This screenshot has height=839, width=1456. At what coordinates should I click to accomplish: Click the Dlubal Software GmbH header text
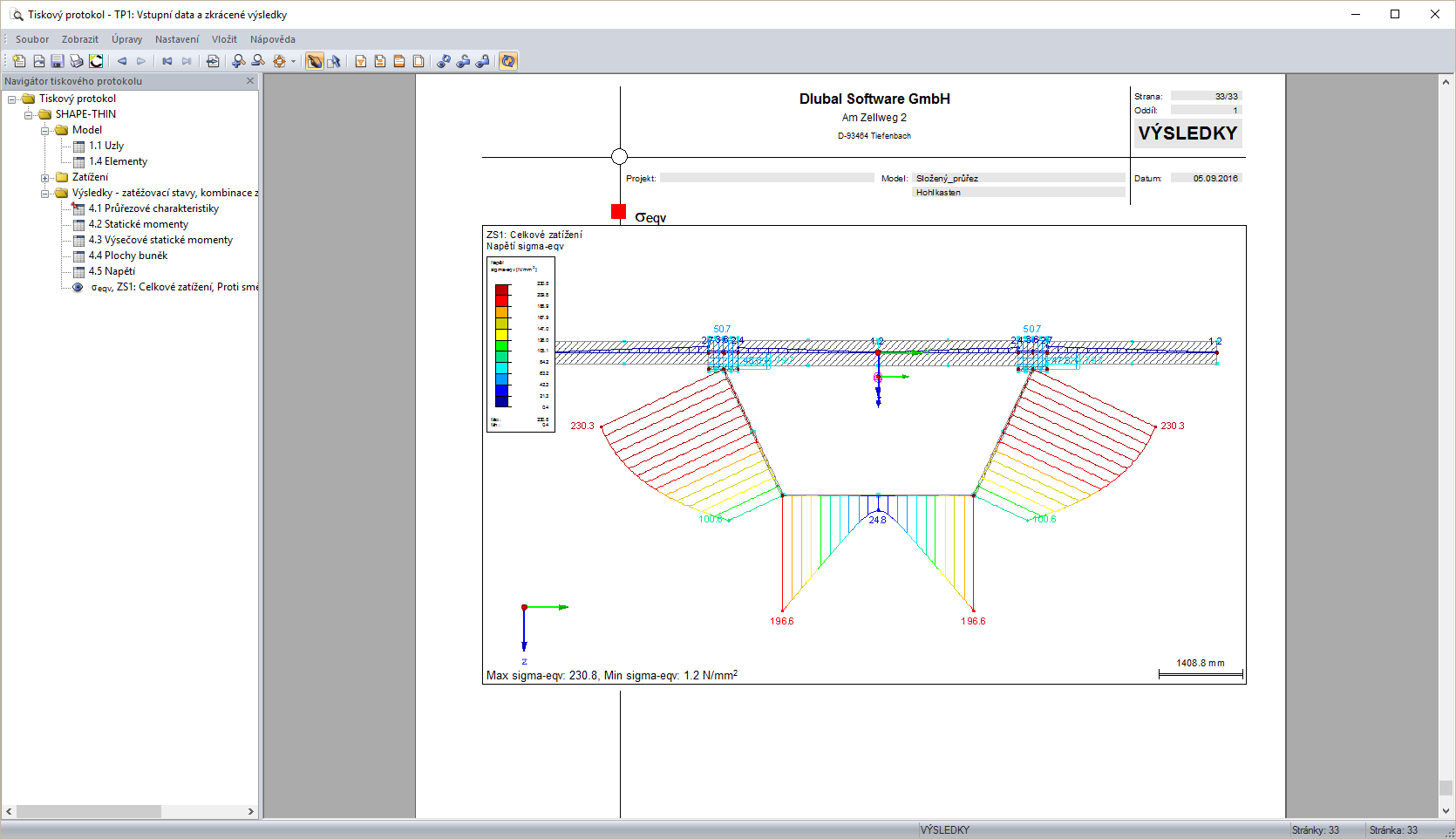pos(874,99)
